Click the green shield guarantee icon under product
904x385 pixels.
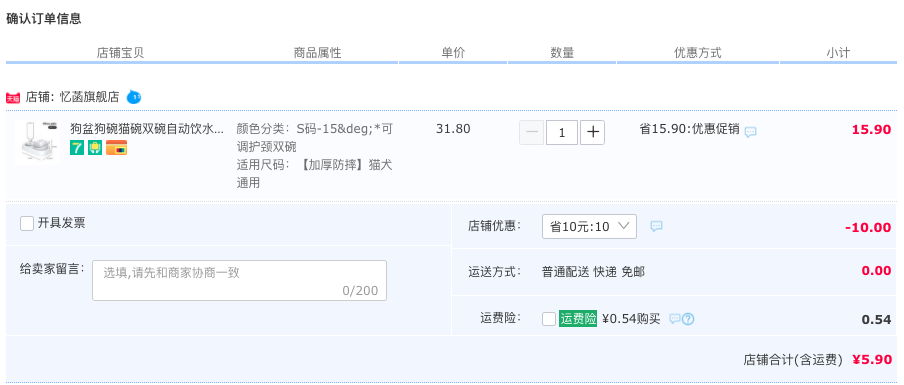click(x=95, y=148)
